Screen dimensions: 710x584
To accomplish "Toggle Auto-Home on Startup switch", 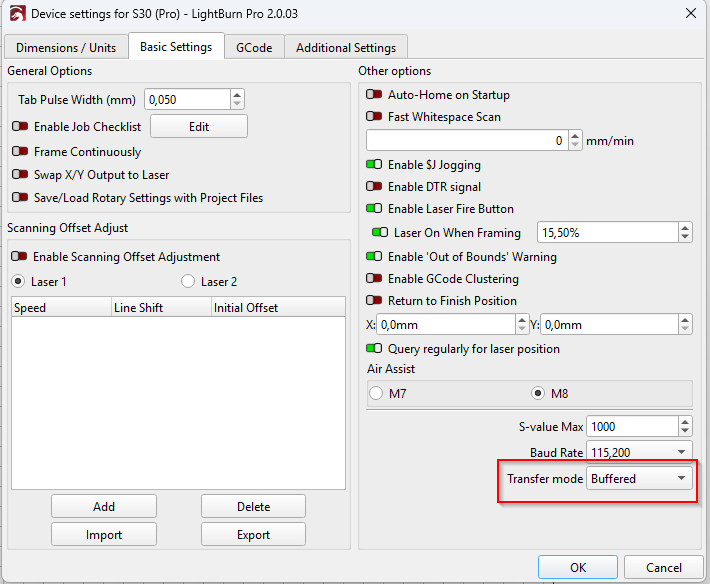I will point(375,95).
